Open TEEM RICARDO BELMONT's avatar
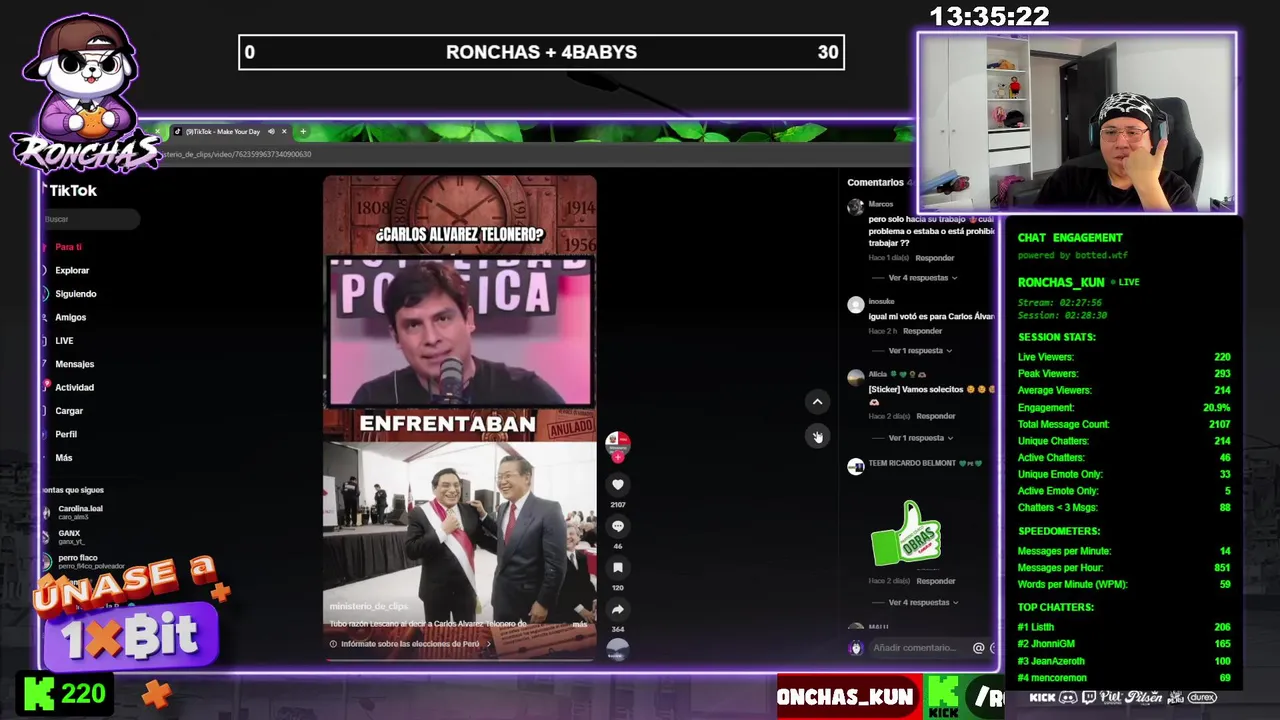1280x720 pixels. tap(855, 466)
